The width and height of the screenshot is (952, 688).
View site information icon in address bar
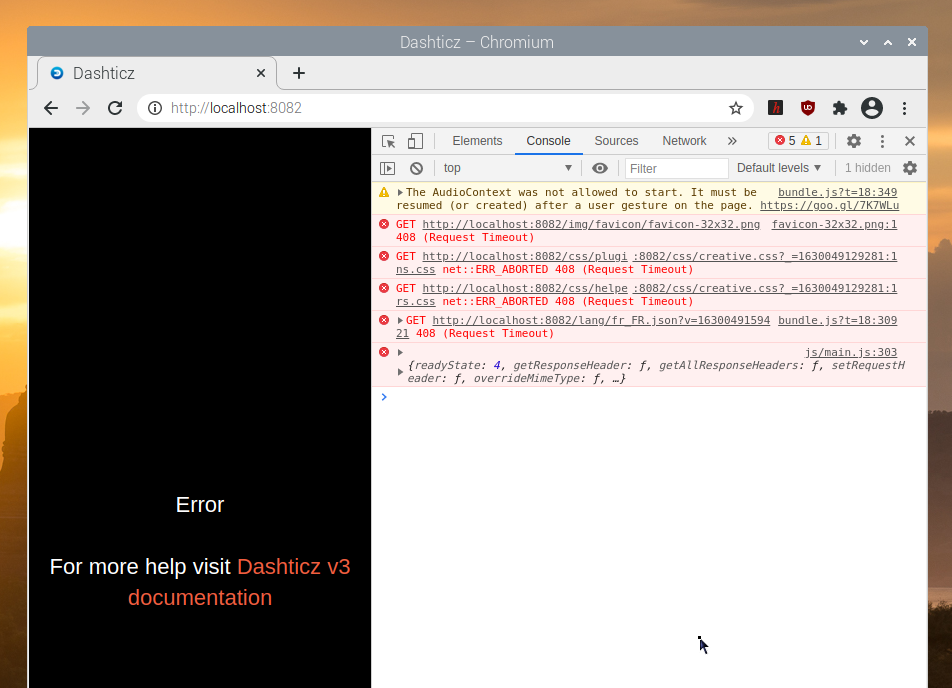coord(155,108)
